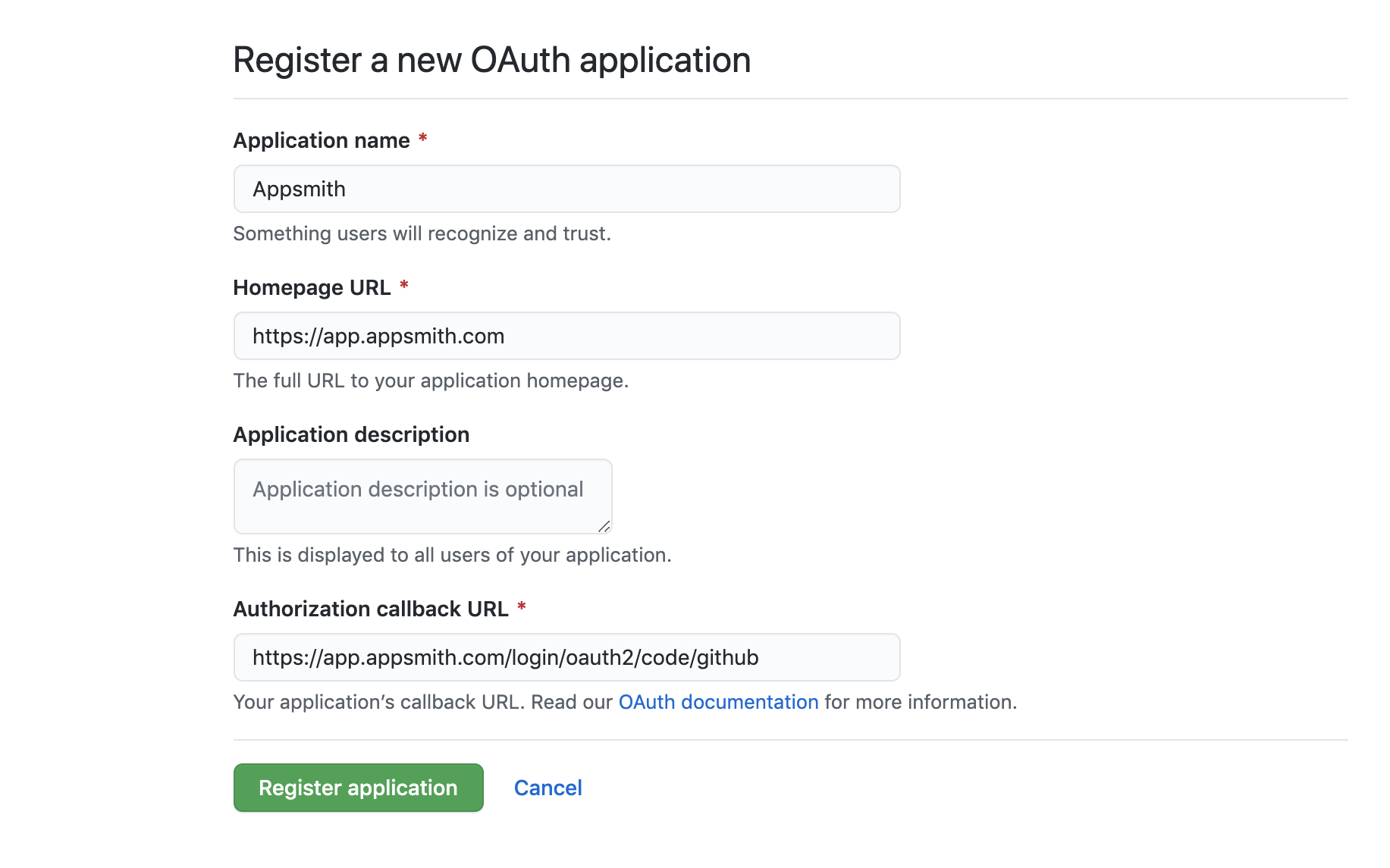Click the red asterisk beside Application name
Viewport: 1390px width, 868px height.
click(423, 139)
